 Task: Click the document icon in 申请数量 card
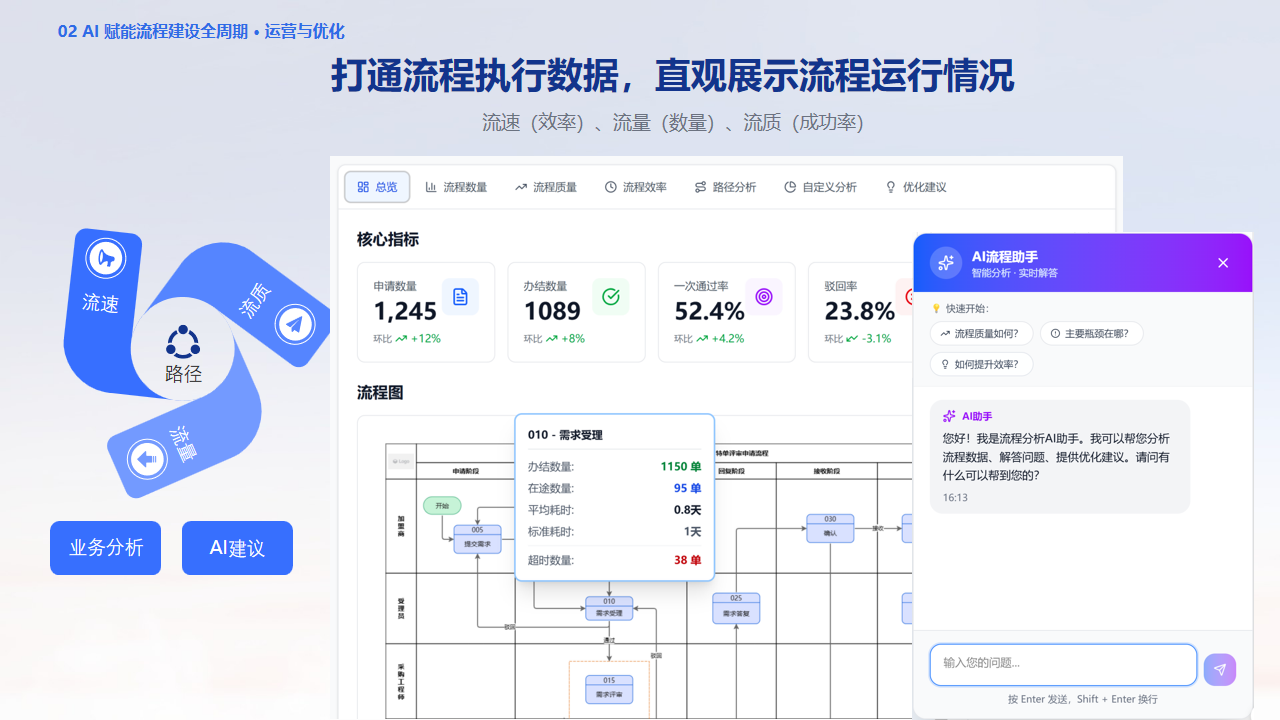[460, 296]
